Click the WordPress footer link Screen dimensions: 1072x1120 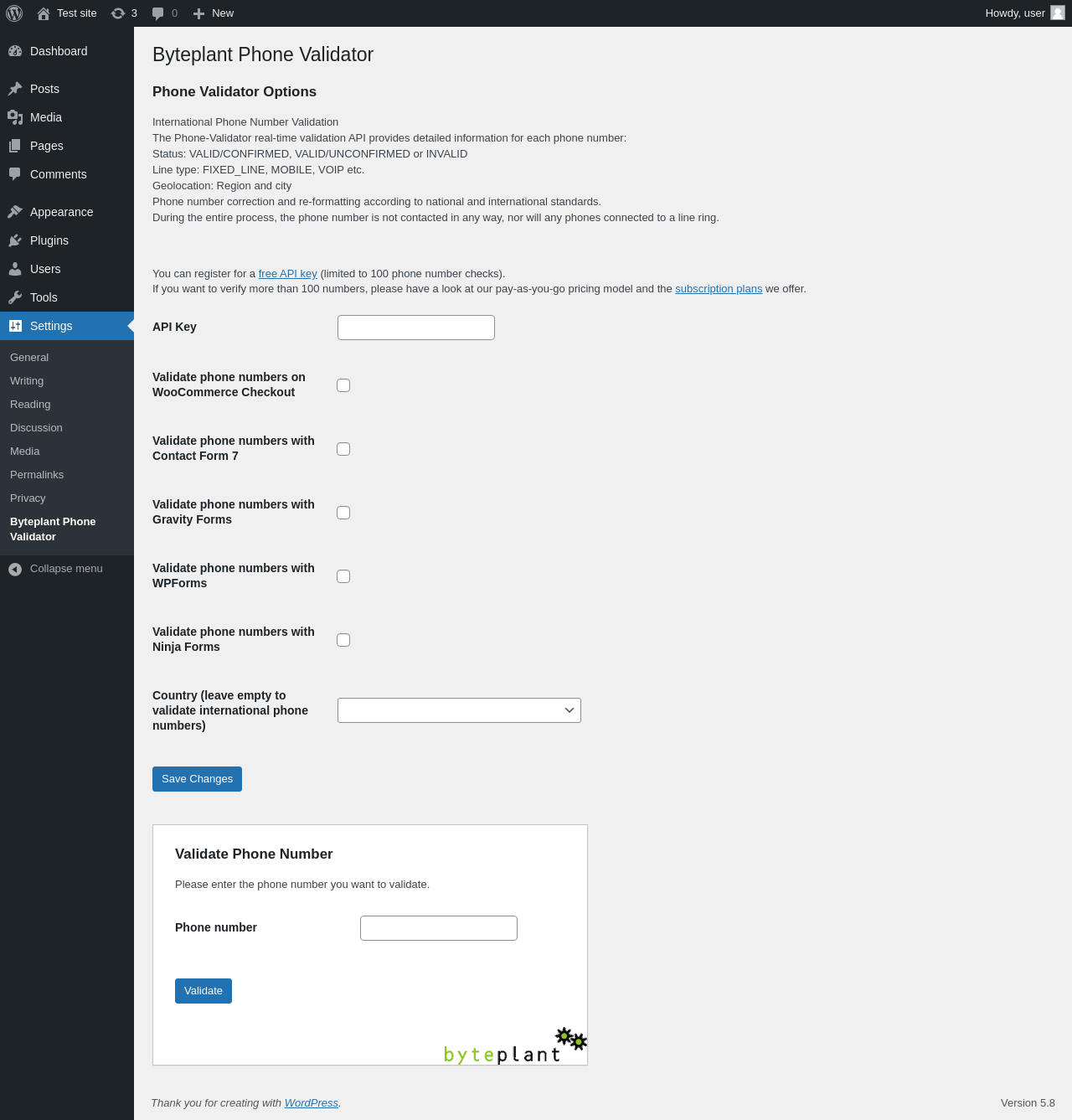tap(312, 1103)
